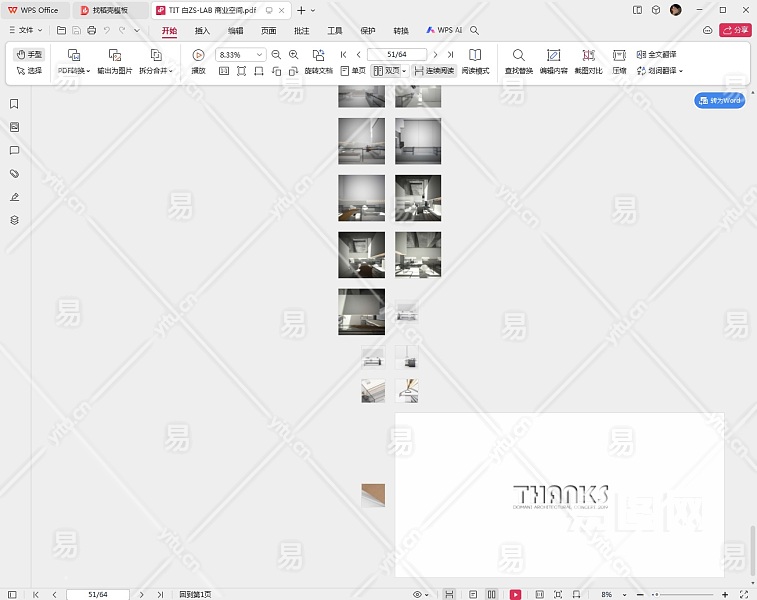Open the attachments paperclip panel
The height and width of the screenshot is (600, 757).
(x=14, y=173)
